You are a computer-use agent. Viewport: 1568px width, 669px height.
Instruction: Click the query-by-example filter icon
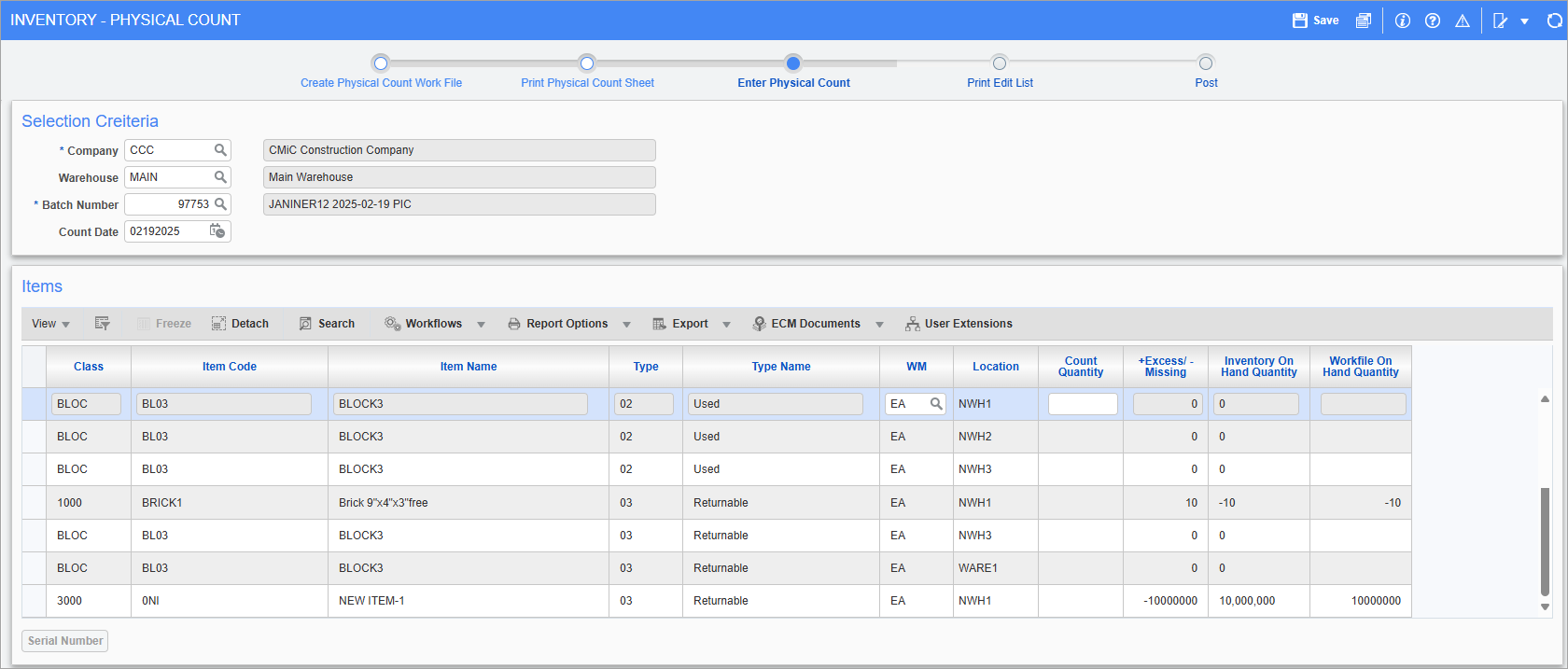pos(103,324)
